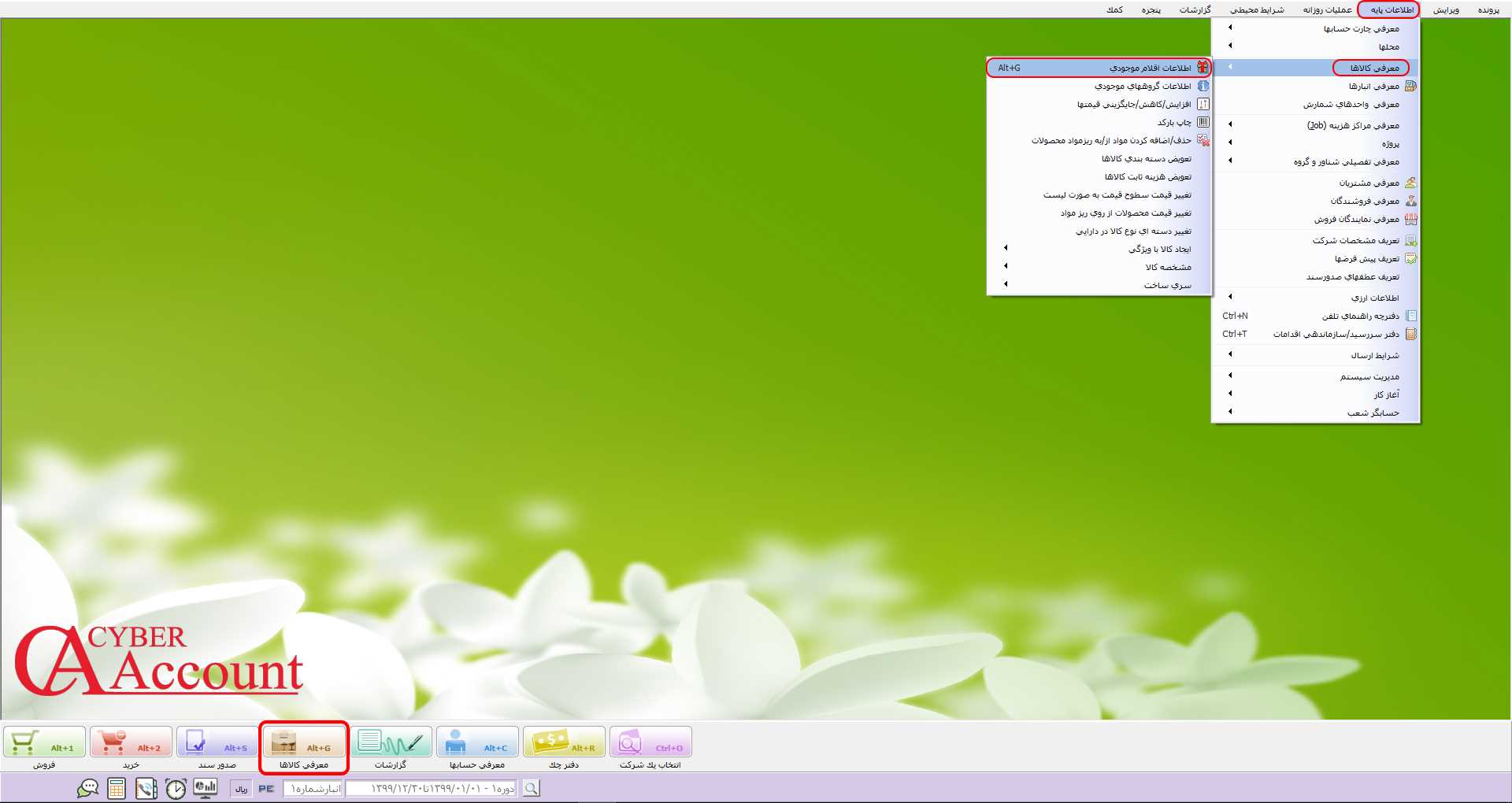Screen dimensions: 1512x803
Task: Open the chat bubbles icon in the status bar
Action: [x=87, y=788]
